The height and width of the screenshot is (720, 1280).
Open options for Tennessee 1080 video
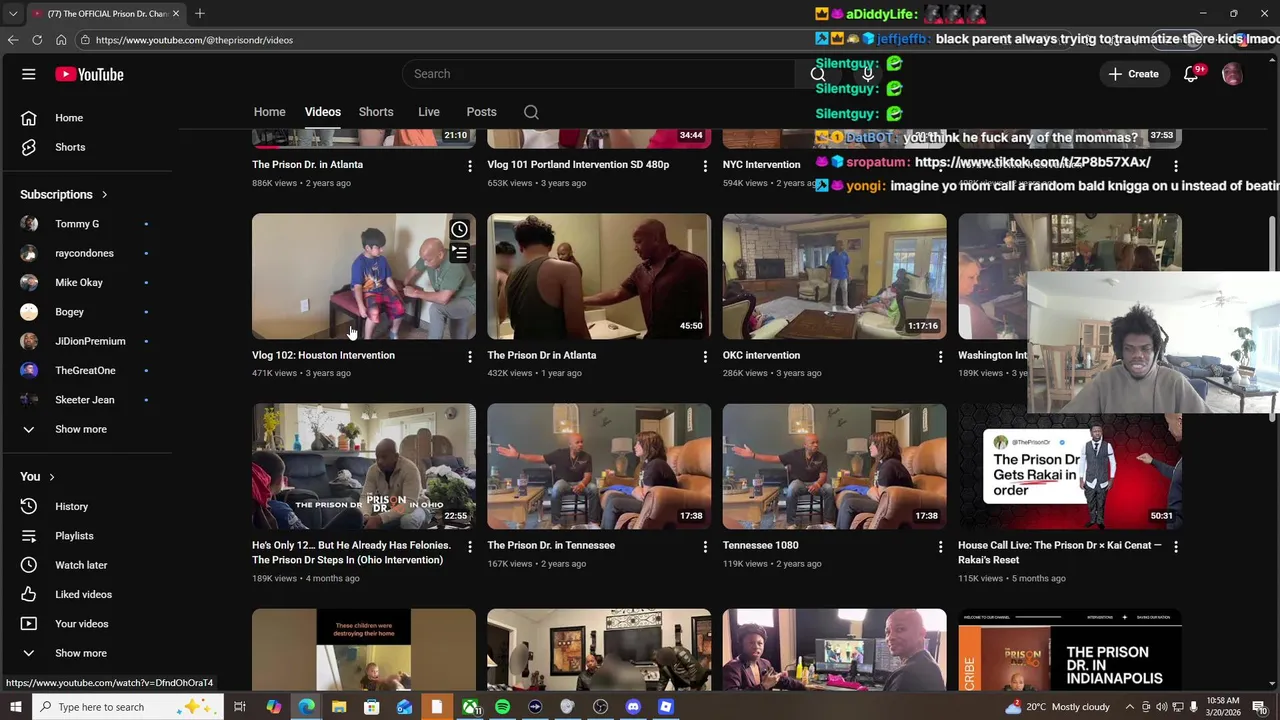[940, 546]
